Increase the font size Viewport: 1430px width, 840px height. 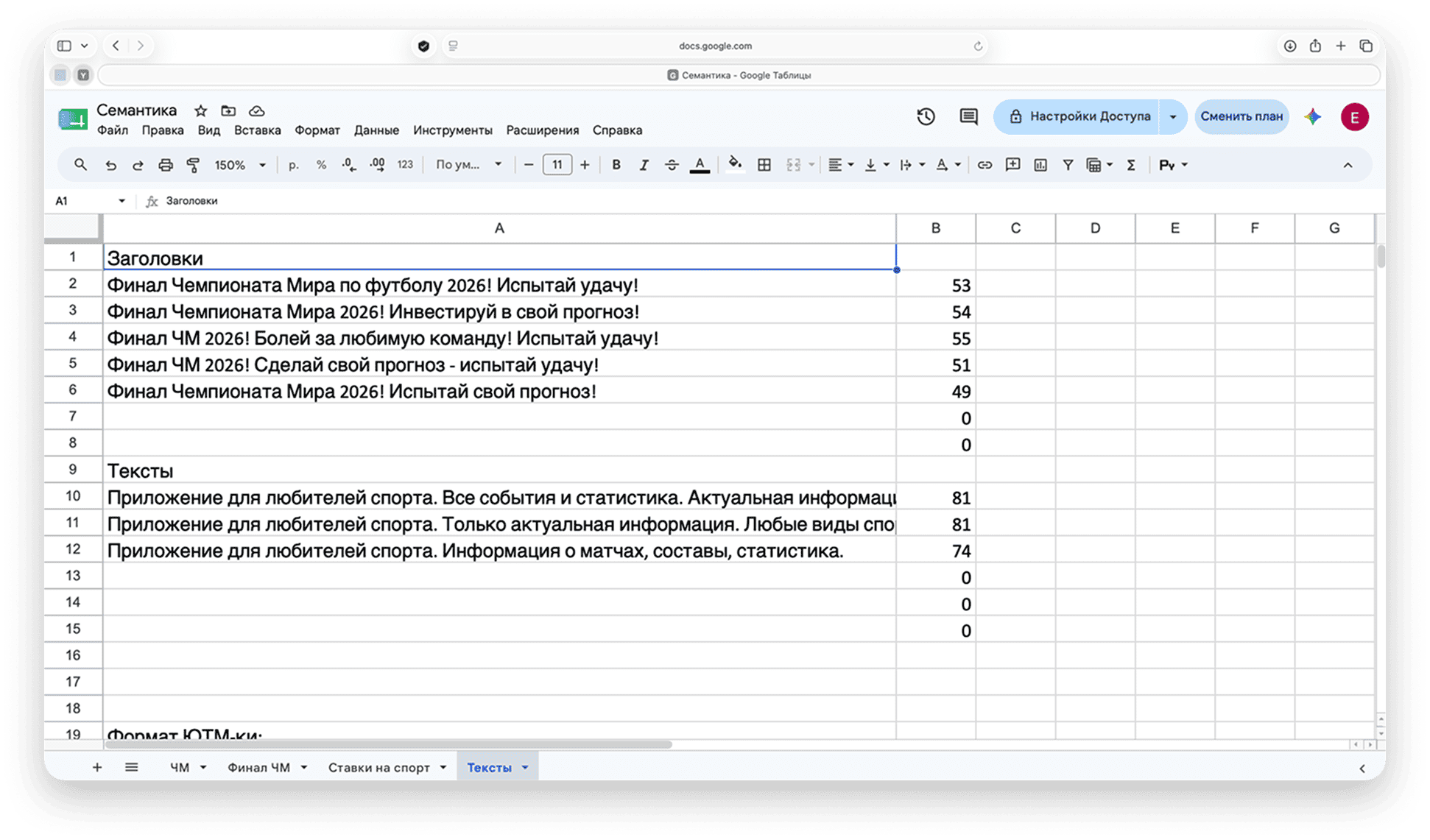tap(585, 165)
